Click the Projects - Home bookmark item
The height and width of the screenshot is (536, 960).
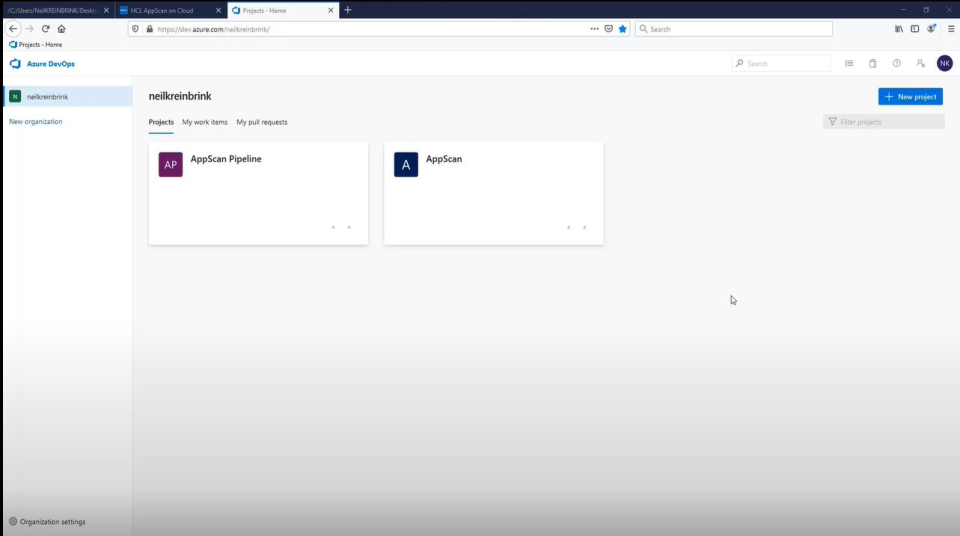[x=36, y=45]
